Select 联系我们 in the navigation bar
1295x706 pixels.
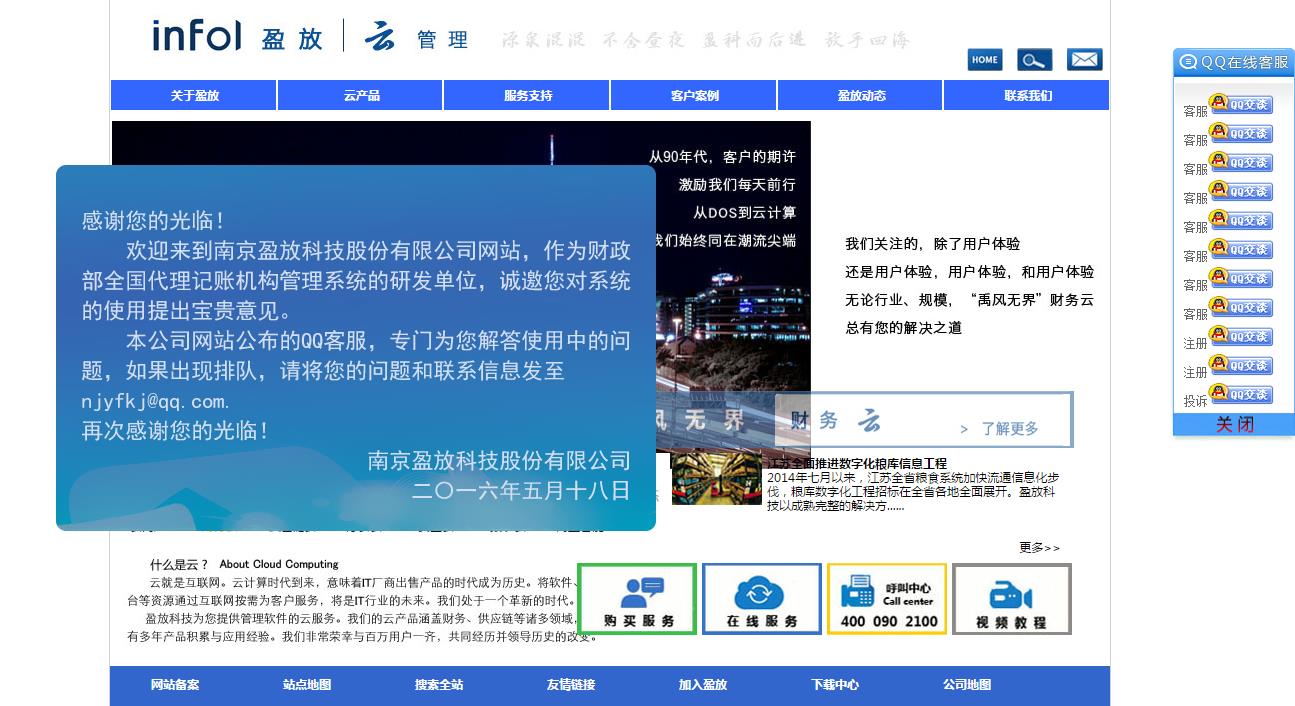[x=1027, y=96]
